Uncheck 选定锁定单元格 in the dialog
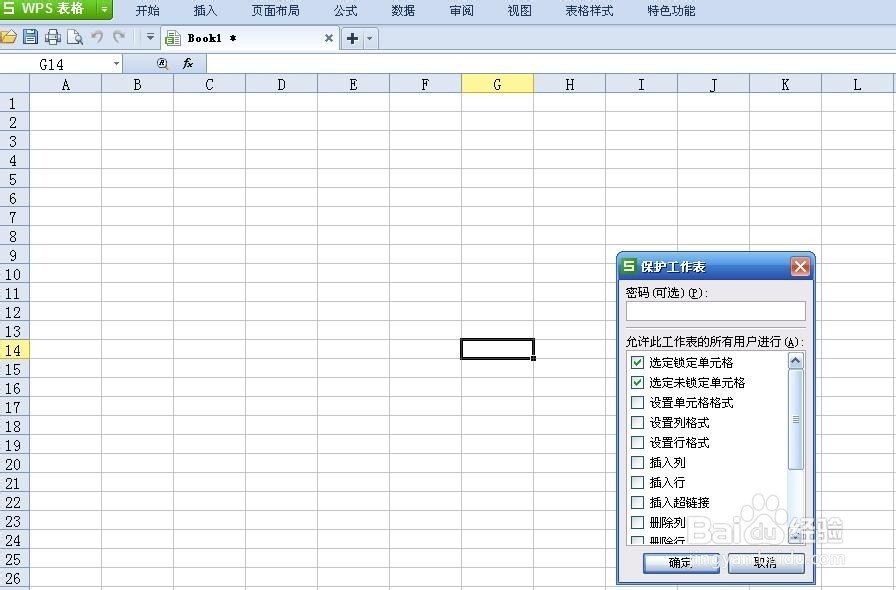The height and width of the screenshot is (590, 896). click(x=637, y=362)
